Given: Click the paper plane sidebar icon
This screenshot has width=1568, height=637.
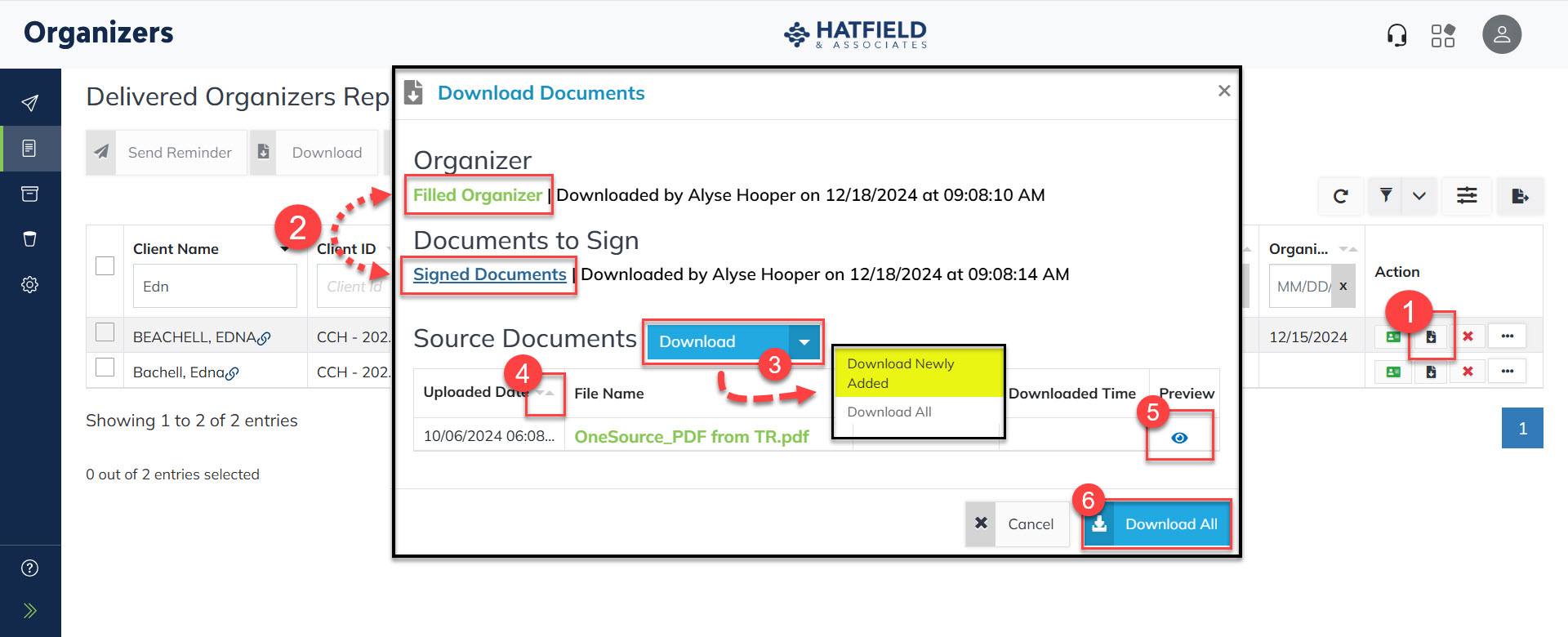Looking at the screenshot, I should click(x=30, y=103).
